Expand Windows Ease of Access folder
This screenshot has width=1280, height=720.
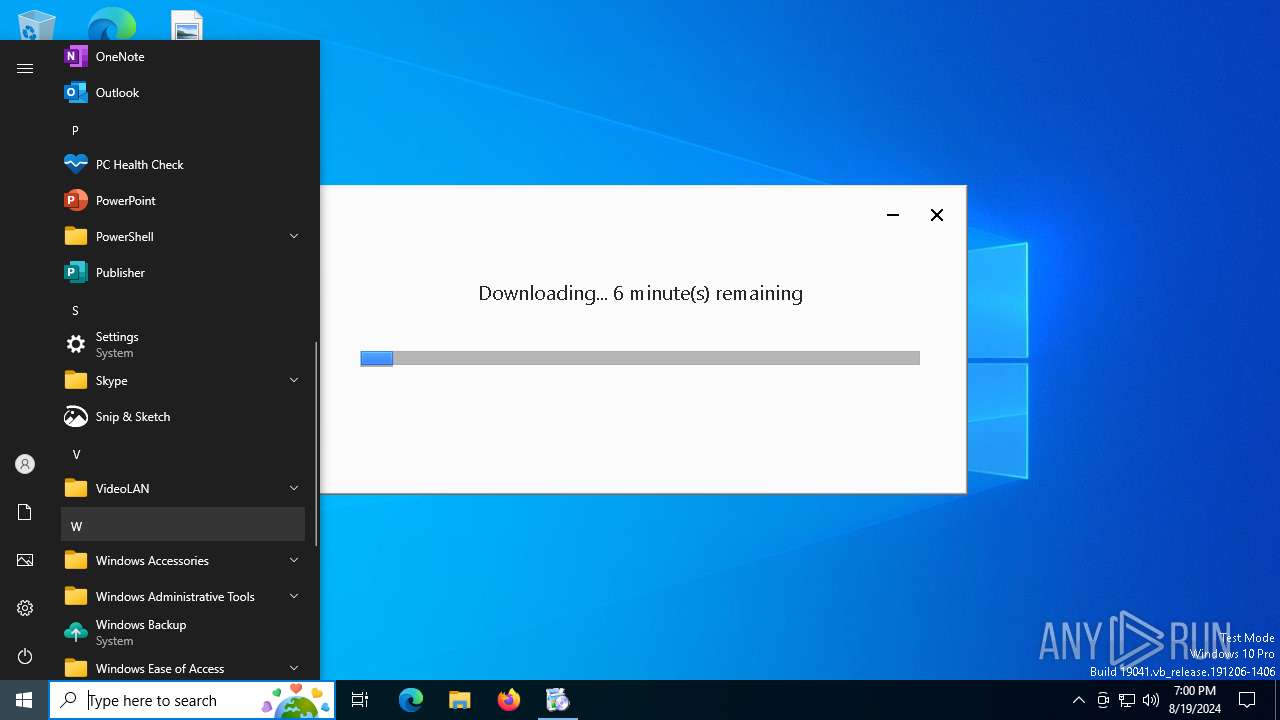point(183,667)
